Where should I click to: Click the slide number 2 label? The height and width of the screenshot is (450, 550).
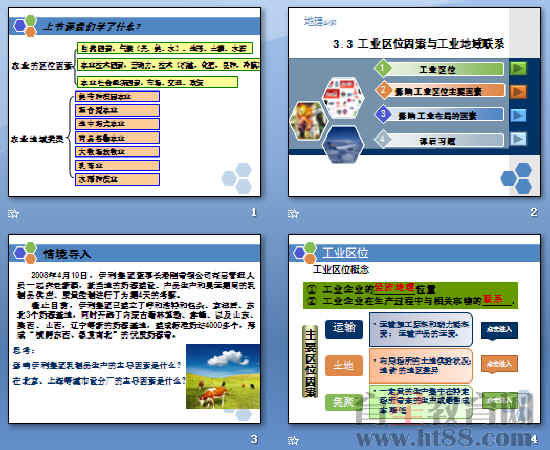[534, 212]
